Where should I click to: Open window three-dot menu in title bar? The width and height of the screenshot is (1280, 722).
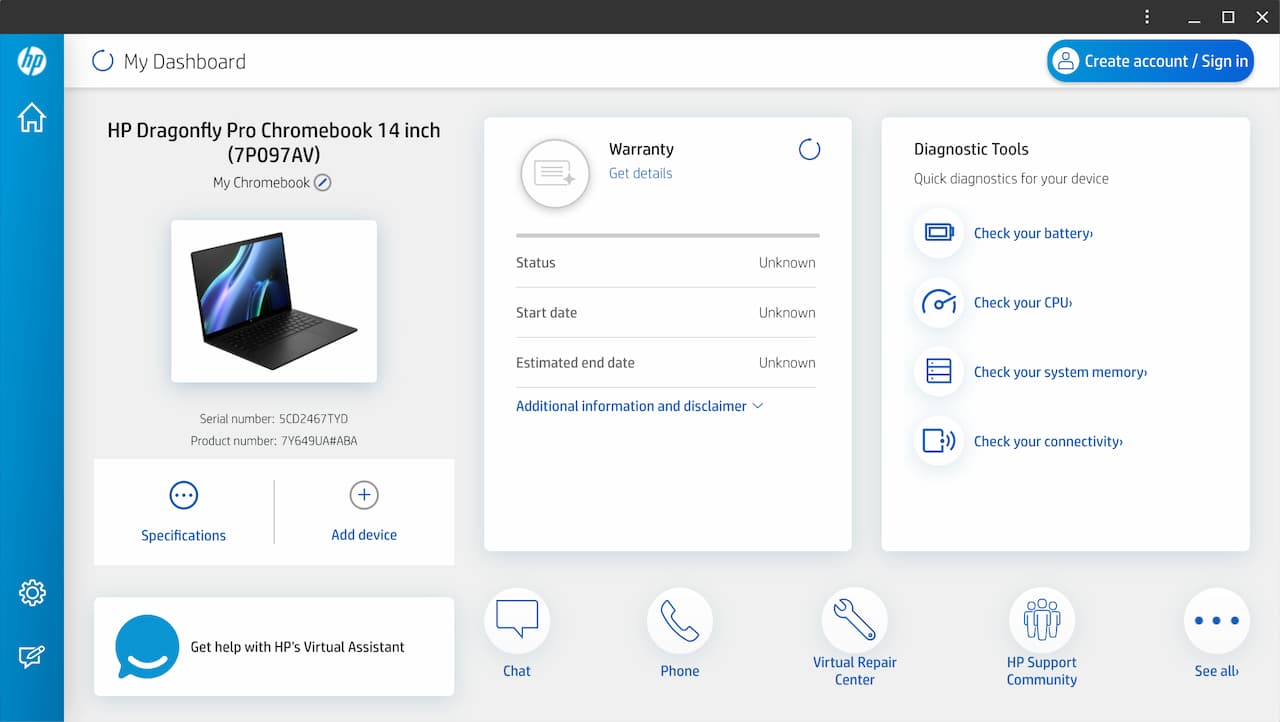[1147, 17]
